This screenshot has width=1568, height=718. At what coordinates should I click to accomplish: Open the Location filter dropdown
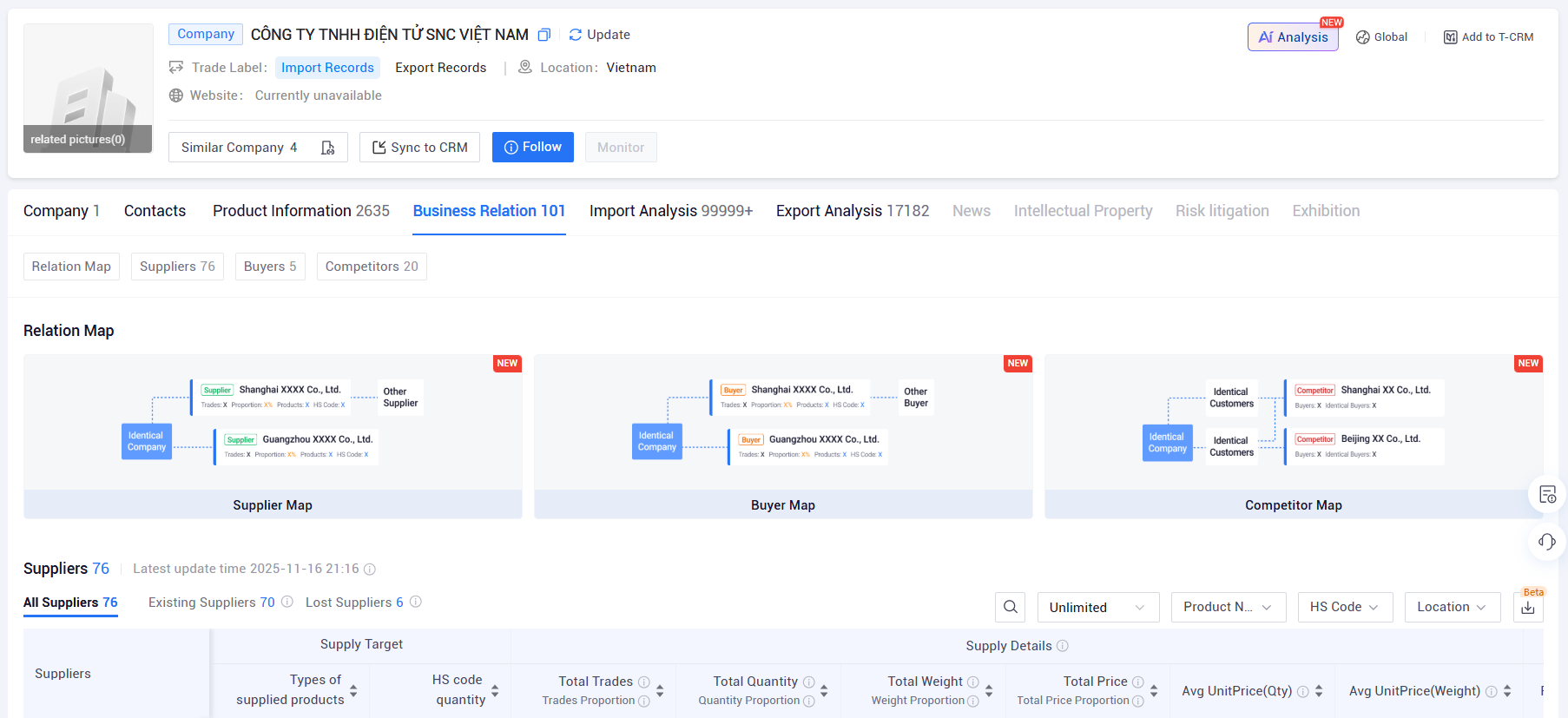[x=1453, y=607]
